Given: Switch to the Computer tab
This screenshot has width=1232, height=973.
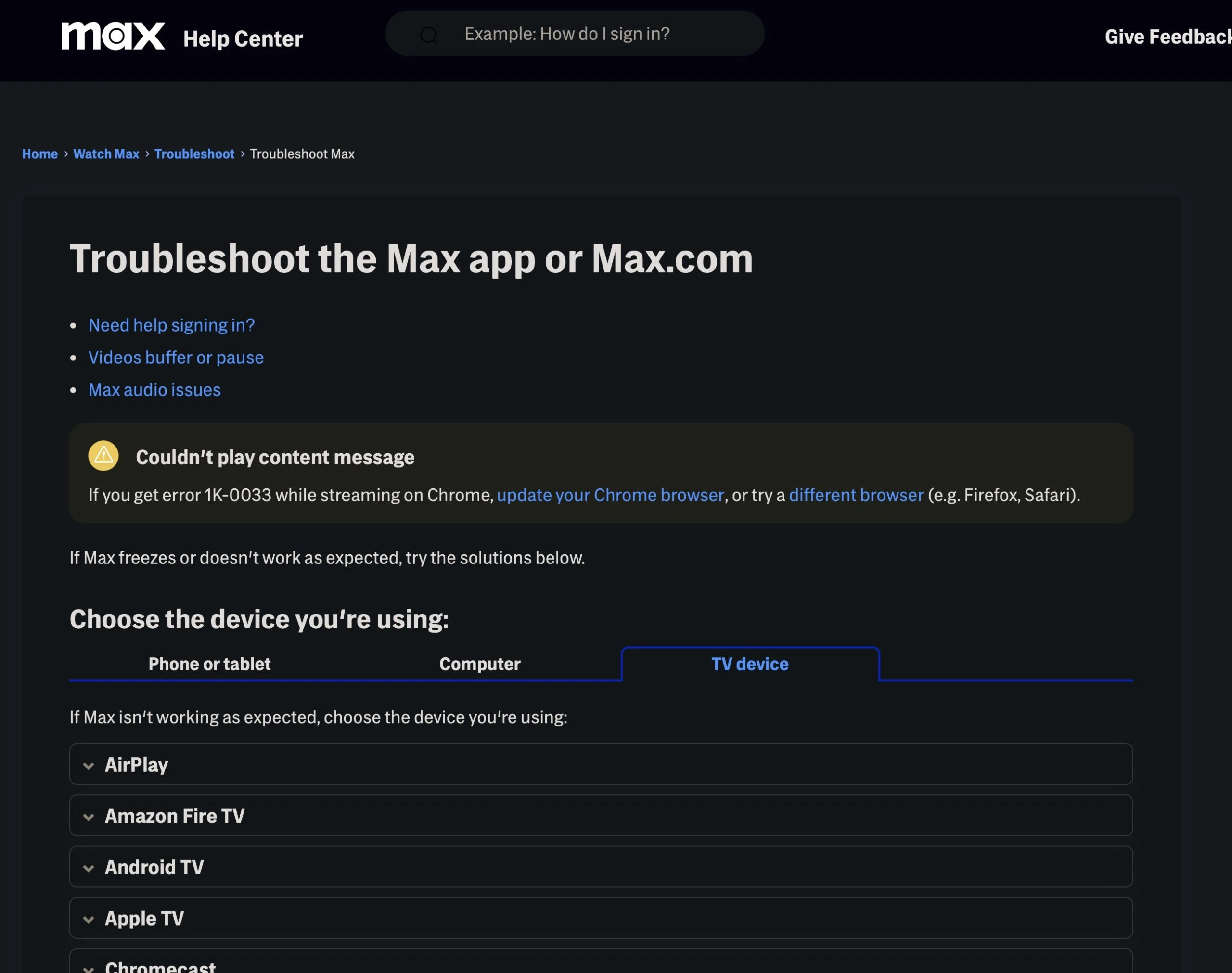Looking at the screenshot, I should pyautogui.click(x=480, y=664).
